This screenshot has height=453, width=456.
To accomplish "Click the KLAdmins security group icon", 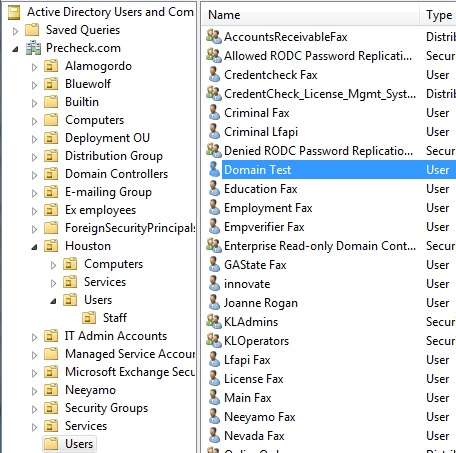I will (x=214, y=322).
